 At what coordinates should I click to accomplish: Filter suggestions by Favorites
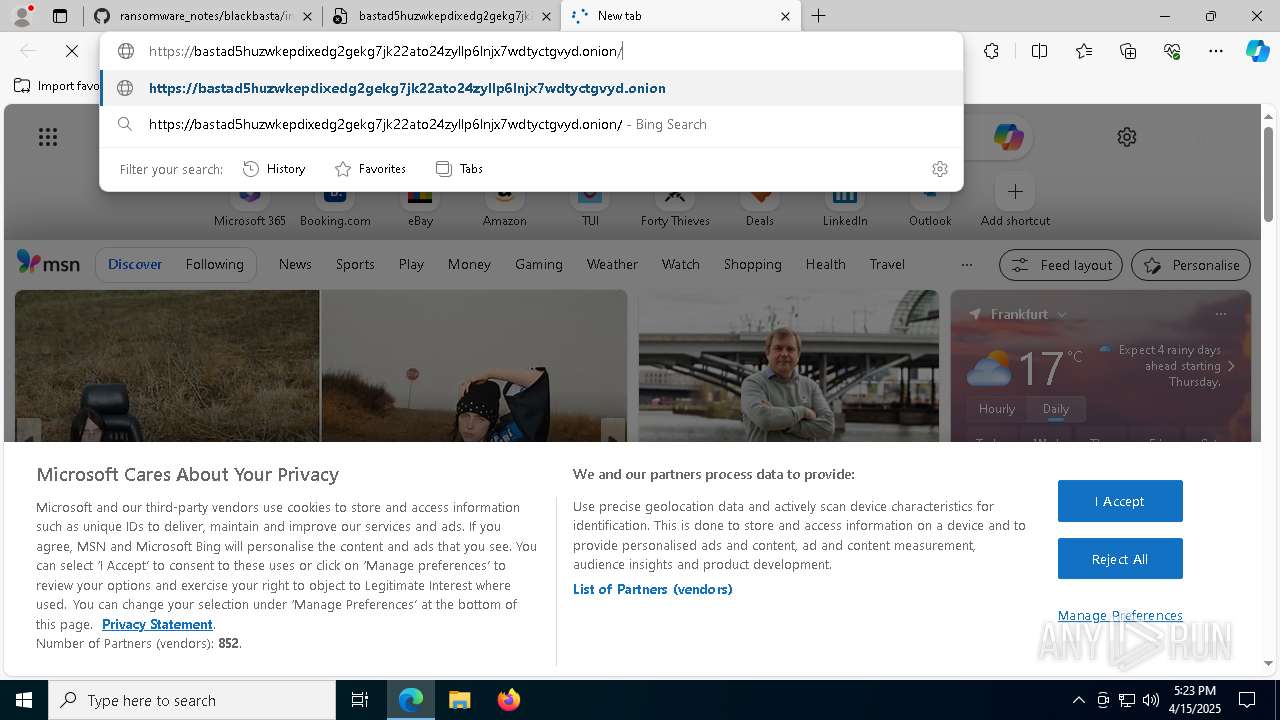(370, 169)
